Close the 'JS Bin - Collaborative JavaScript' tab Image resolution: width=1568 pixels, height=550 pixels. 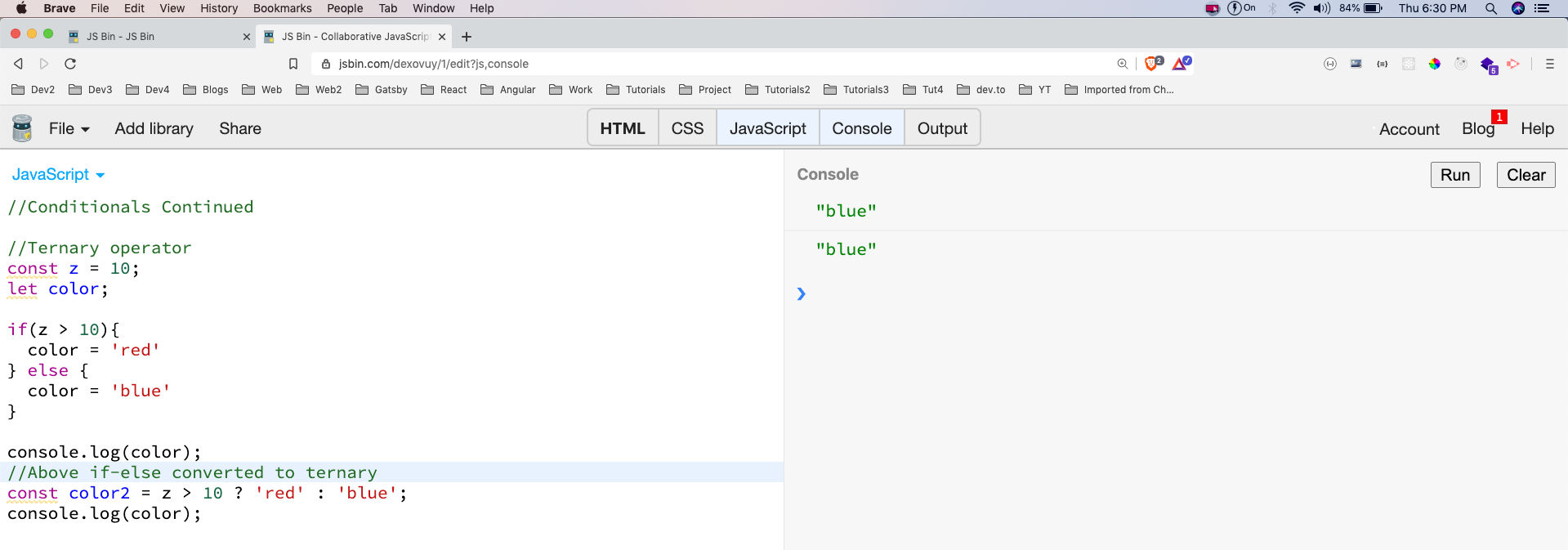442,37
